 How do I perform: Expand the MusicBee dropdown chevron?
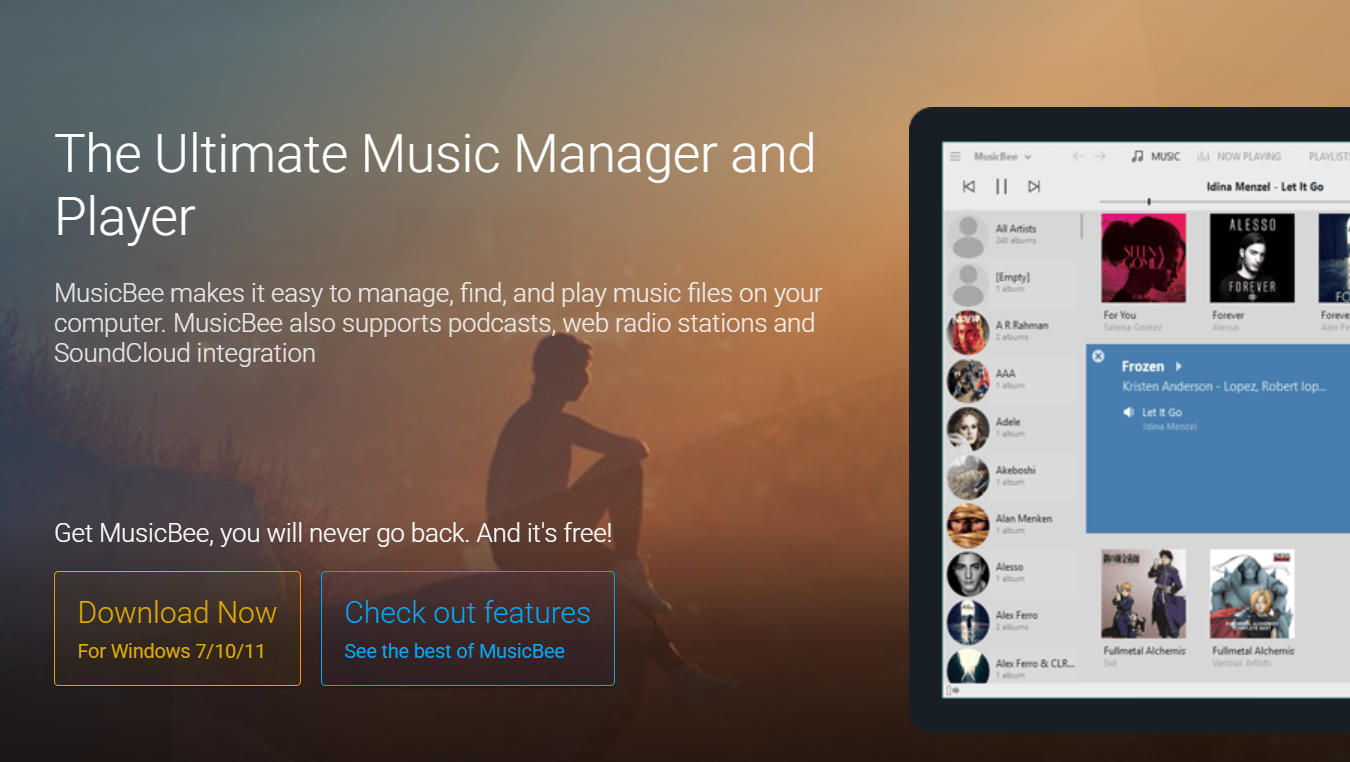tap(1028, 157)
